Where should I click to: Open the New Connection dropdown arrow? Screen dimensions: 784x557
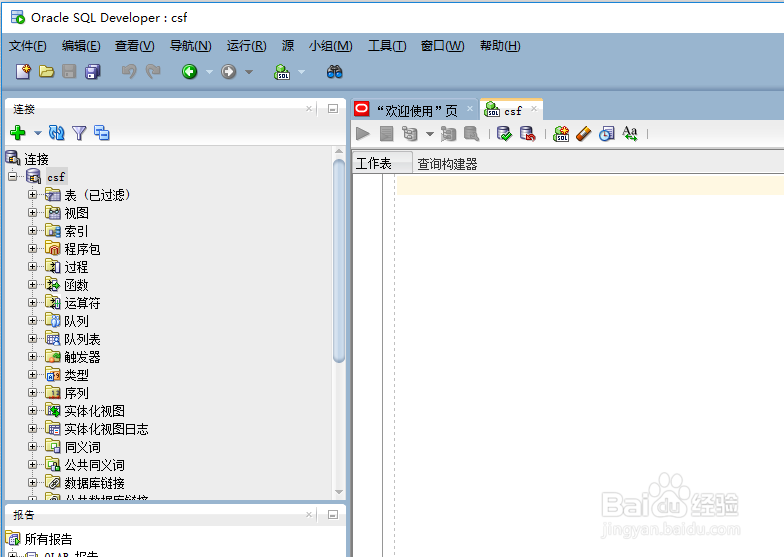[38, 133]
